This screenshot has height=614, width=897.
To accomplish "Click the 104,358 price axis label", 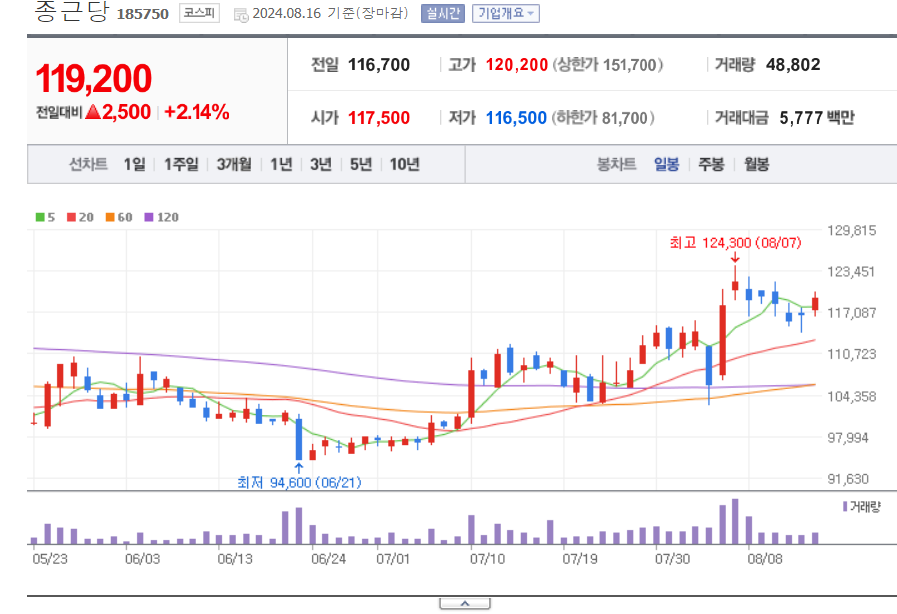I will click(852, 396).
